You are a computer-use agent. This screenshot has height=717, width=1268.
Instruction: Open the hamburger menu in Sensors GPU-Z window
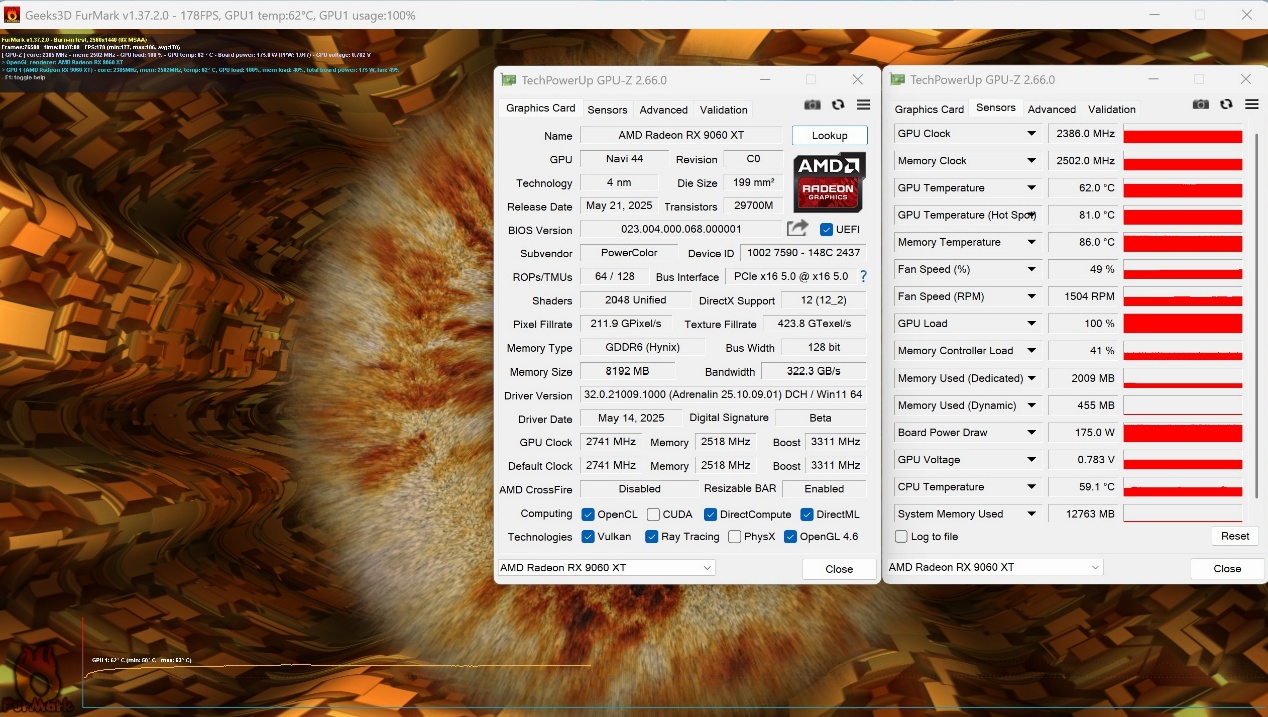1251,104
